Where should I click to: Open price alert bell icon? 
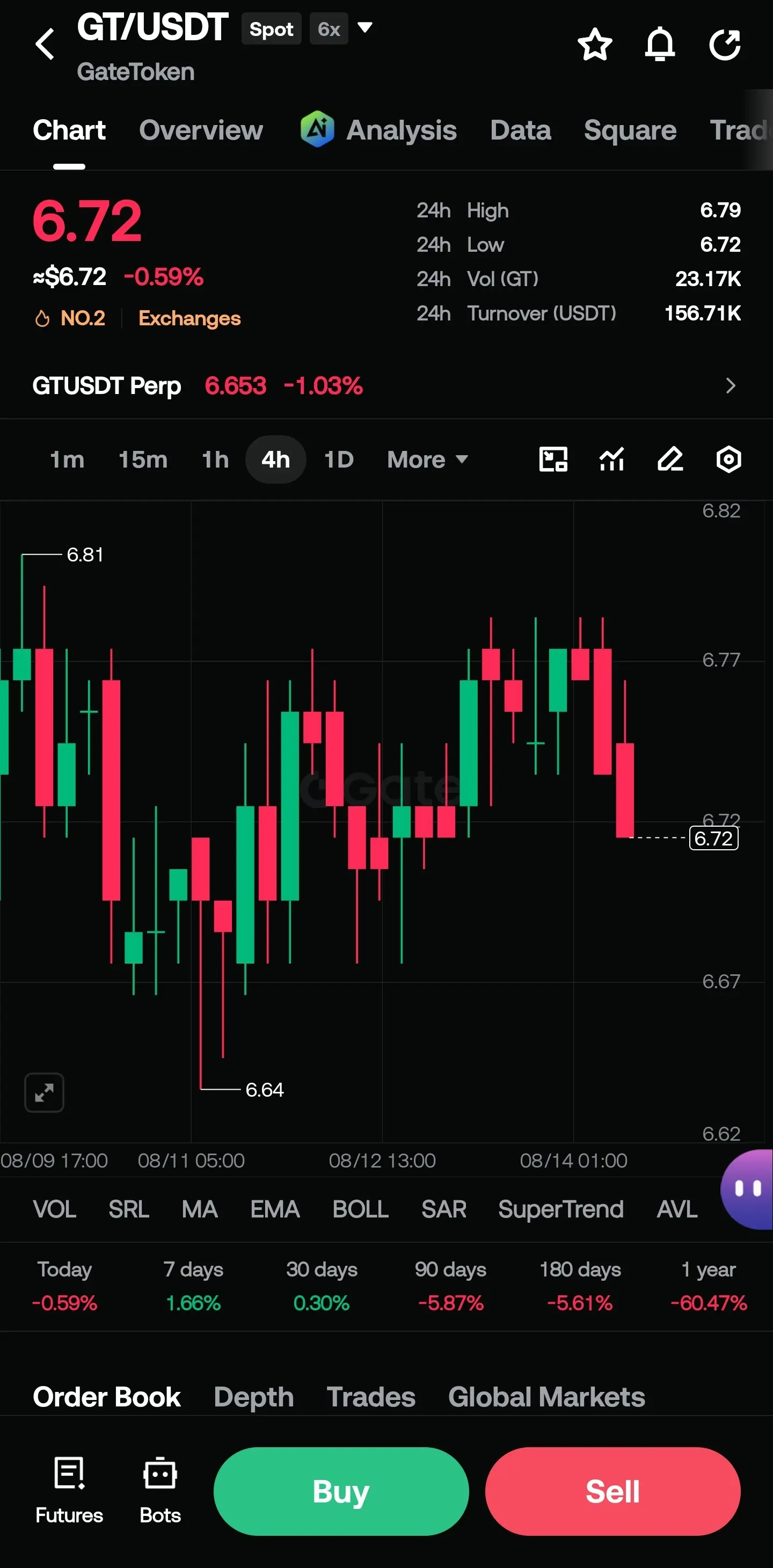660,45
